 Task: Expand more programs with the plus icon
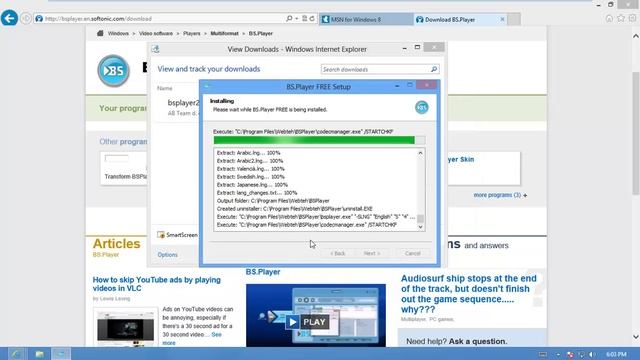coord(525,196)
